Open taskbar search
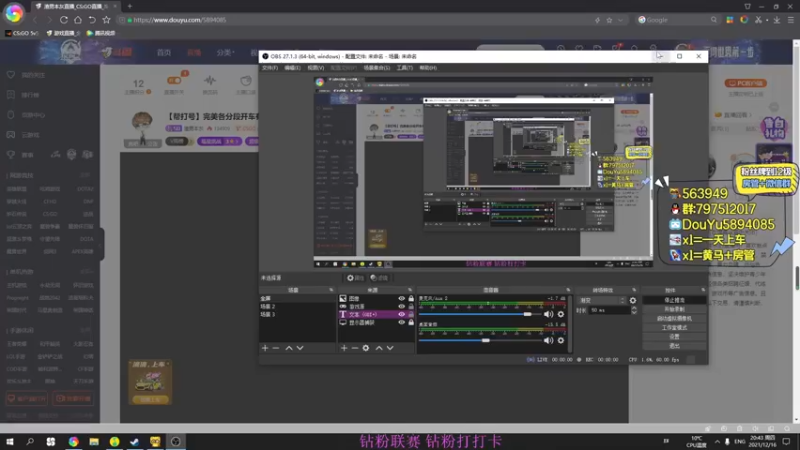 (x=30, y=441)
